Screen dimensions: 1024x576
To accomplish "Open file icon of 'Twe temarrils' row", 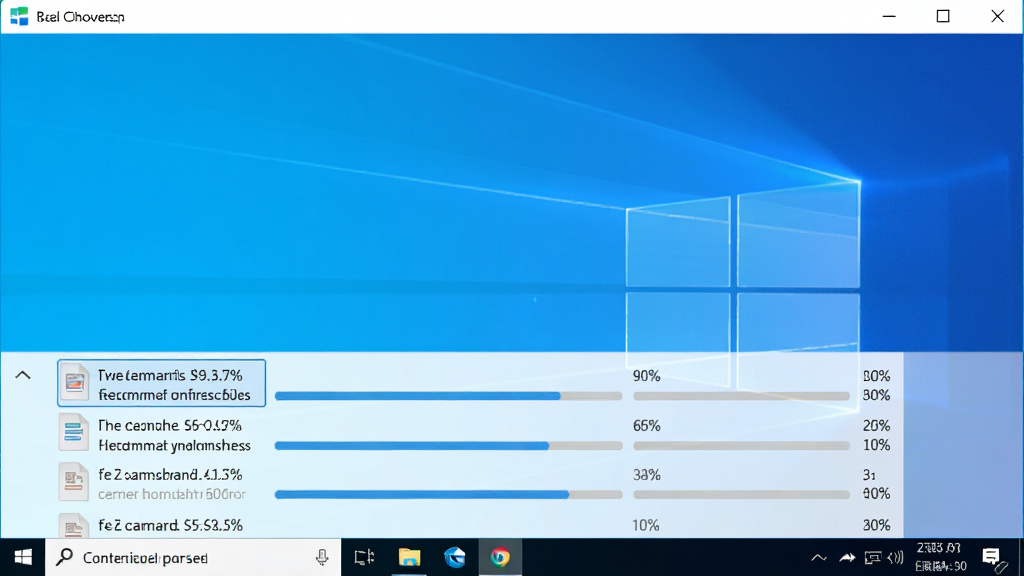I will click(x=74, y=383).
